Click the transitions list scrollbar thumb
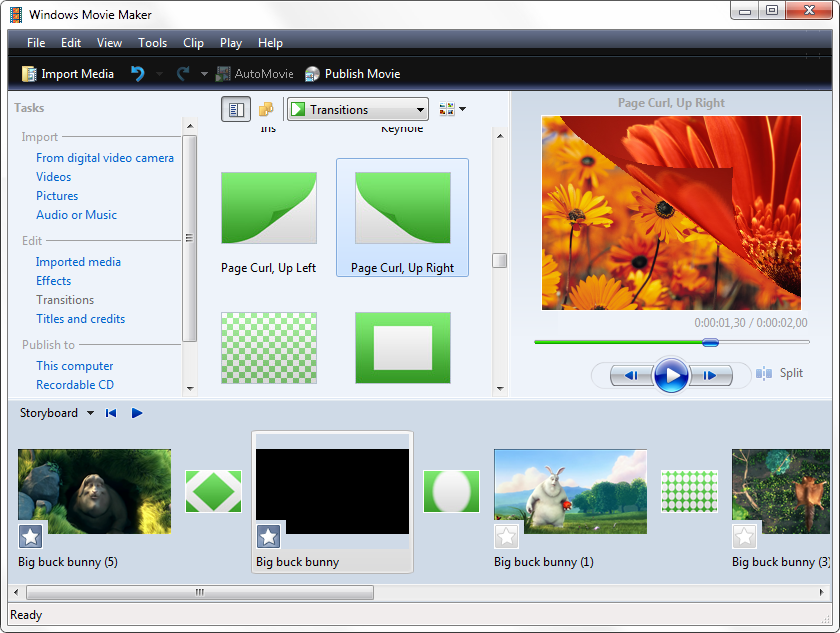The width and height of the screenshot is (840, 633). (499, 260)
